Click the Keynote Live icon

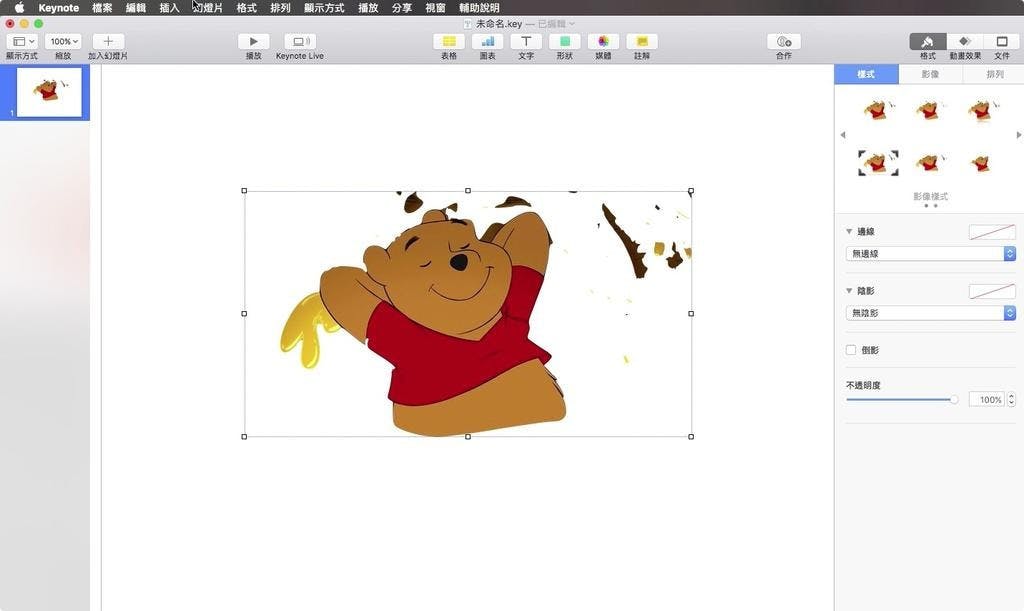click(300, 41)
